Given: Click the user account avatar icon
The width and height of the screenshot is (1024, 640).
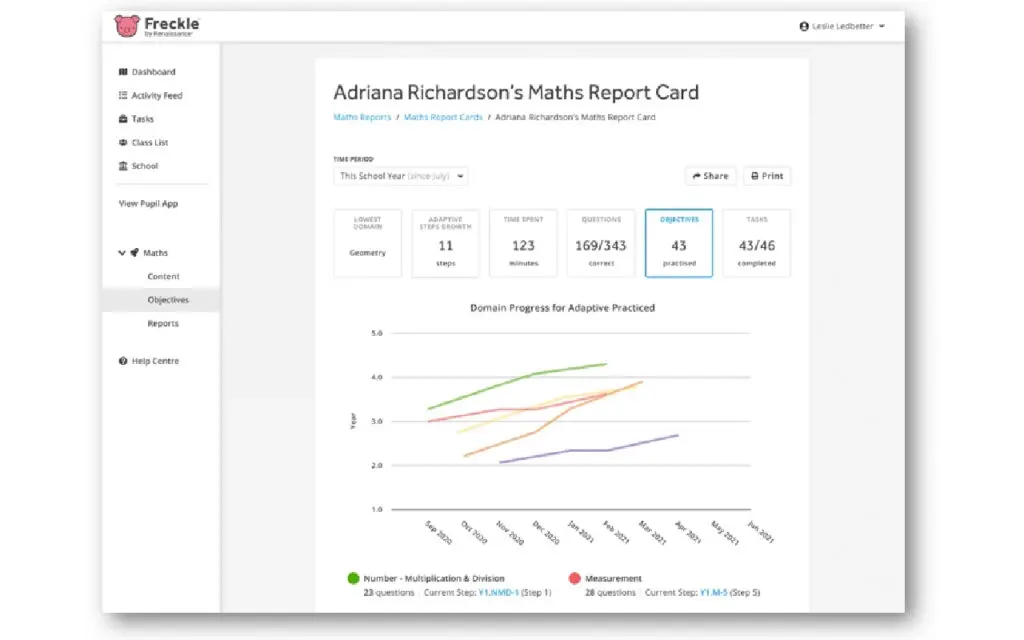Looking at the screenshot, I should [x=804, y=27].
